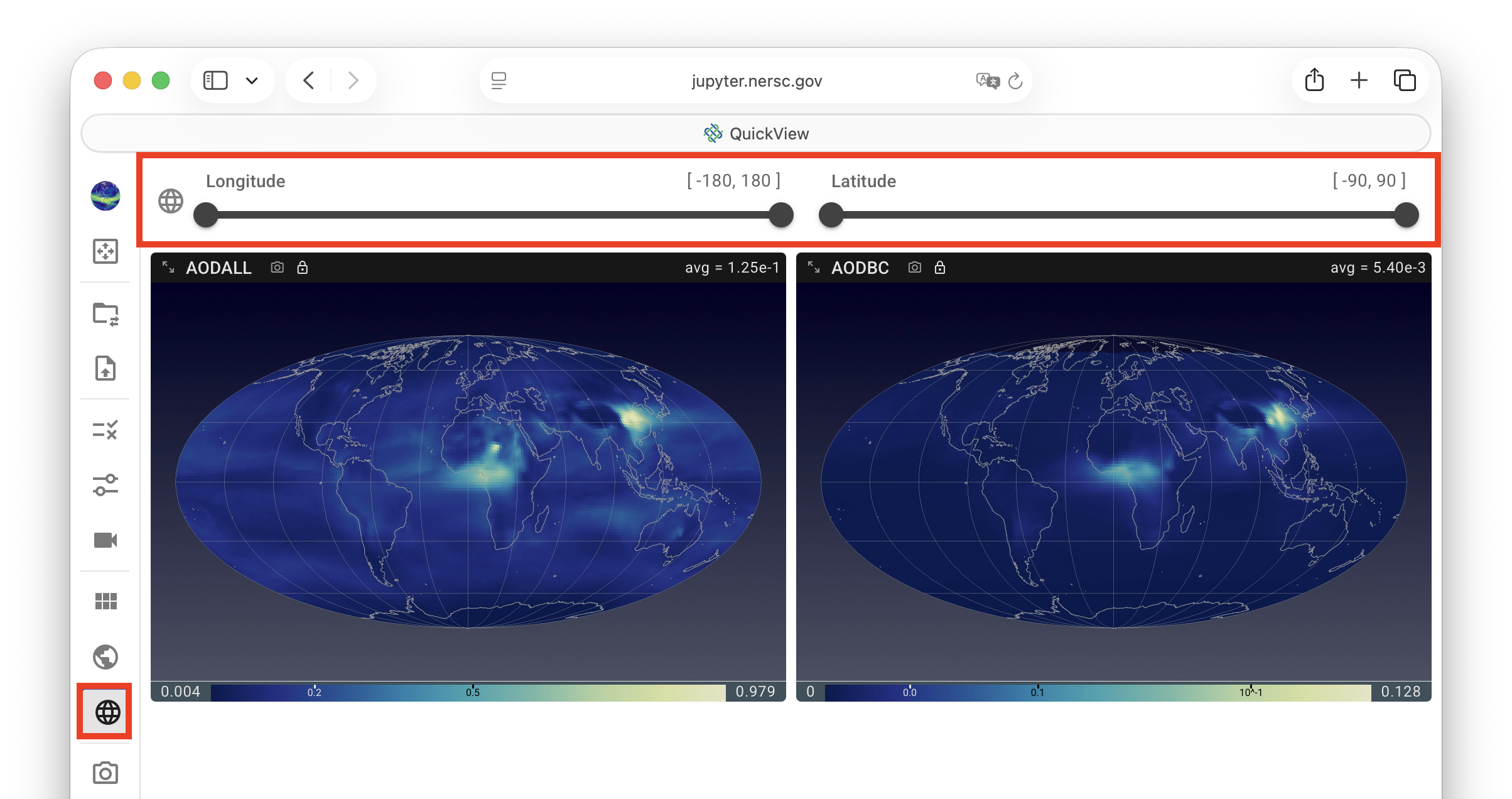
Task: Toggle the lock icon on AODALL panel
Action: pyautogui.click(x=303, y=268)
